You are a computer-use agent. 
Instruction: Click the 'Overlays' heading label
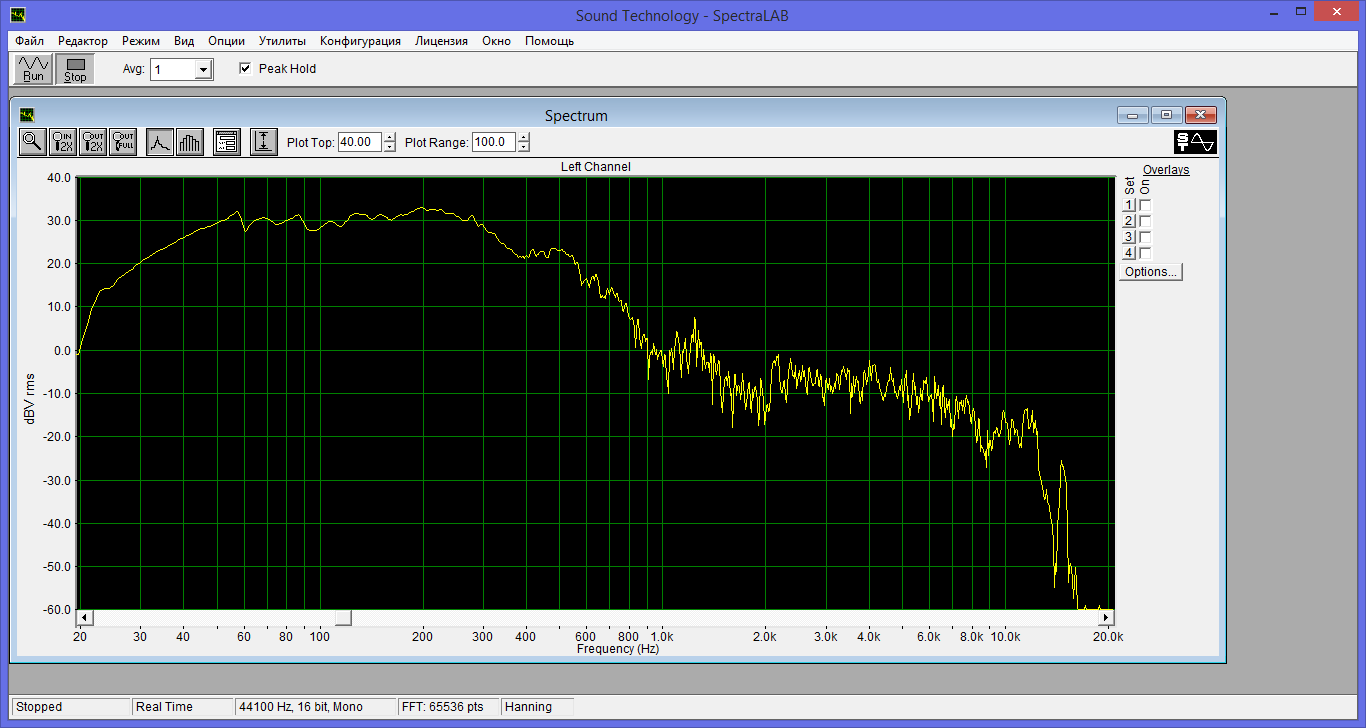click(1166, 170)
